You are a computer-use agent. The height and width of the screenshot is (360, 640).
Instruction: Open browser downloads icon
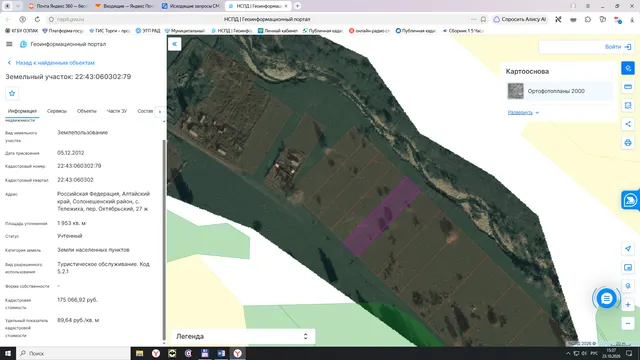(x=632, y=19)
